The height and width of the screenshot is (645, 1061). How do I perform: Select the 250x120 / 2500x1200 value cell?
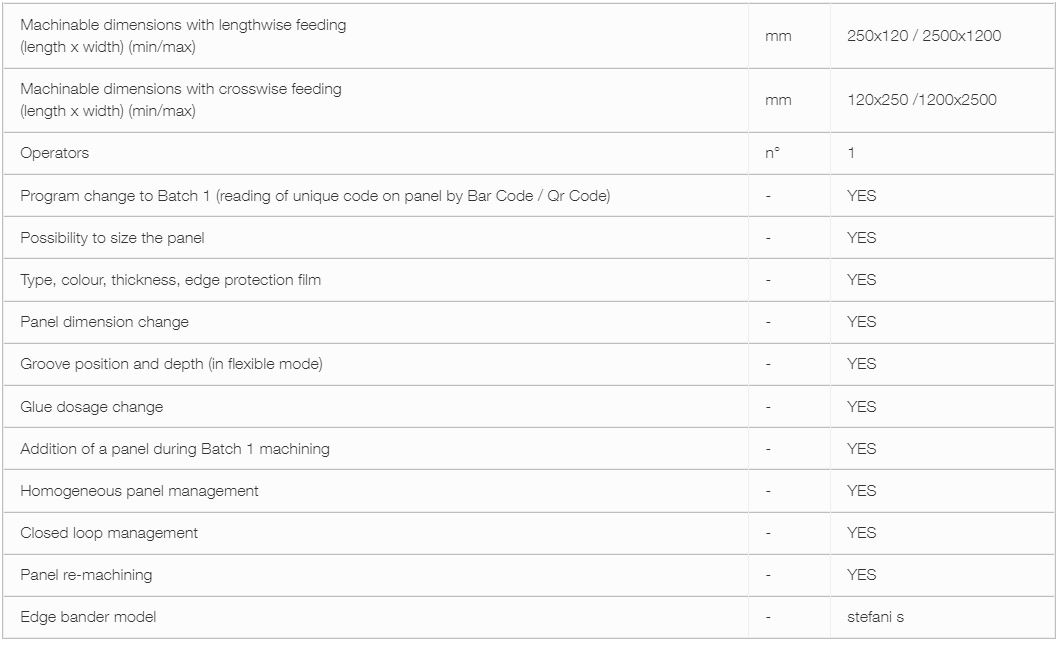pyautogui.click(x=924, y=36)
